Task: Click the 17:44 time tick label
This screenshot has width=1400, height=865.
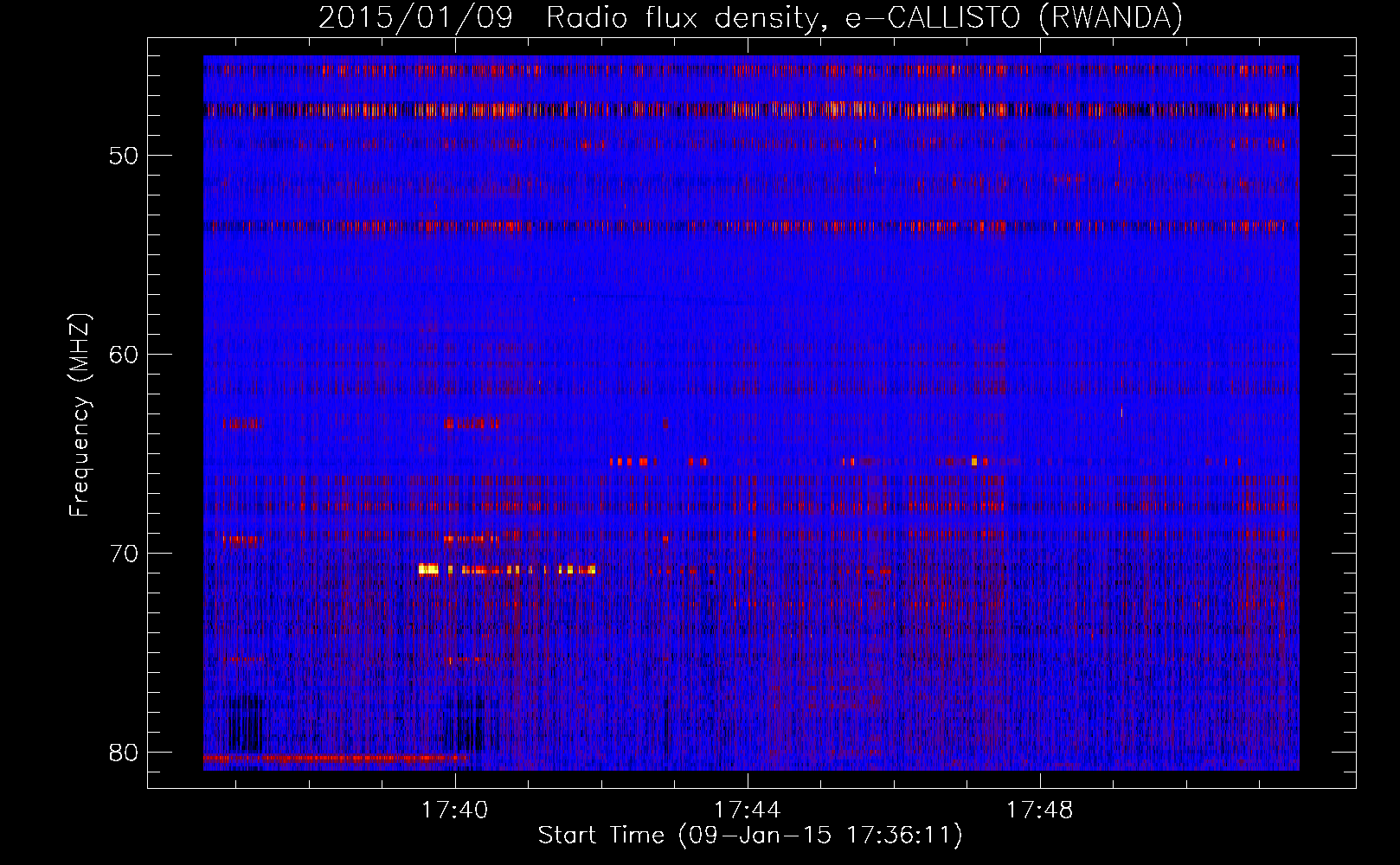Action: point(747,810)
